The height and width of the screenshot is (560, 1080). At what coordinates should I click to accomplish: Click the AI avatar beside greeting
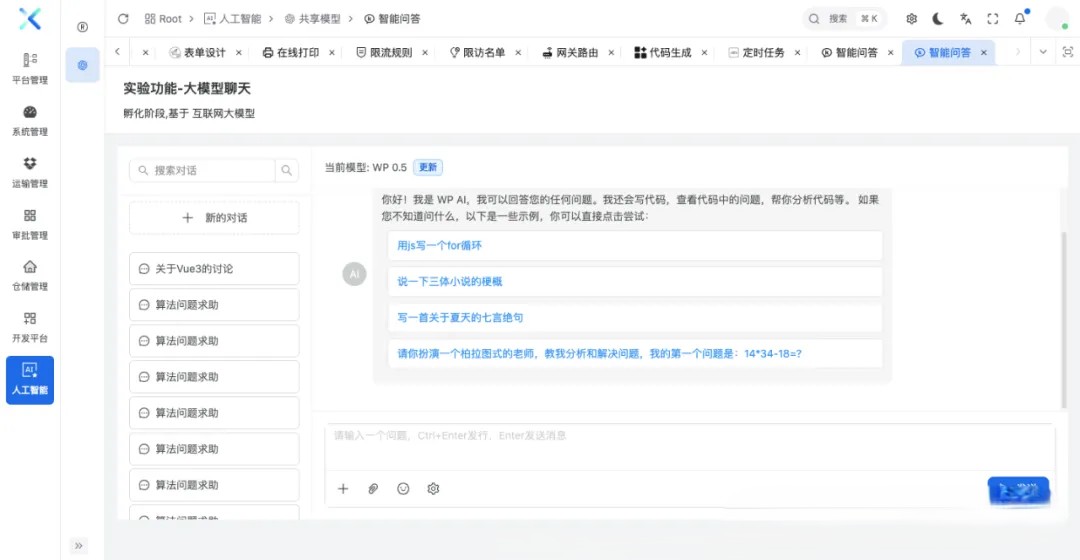[x=354, y=274]
